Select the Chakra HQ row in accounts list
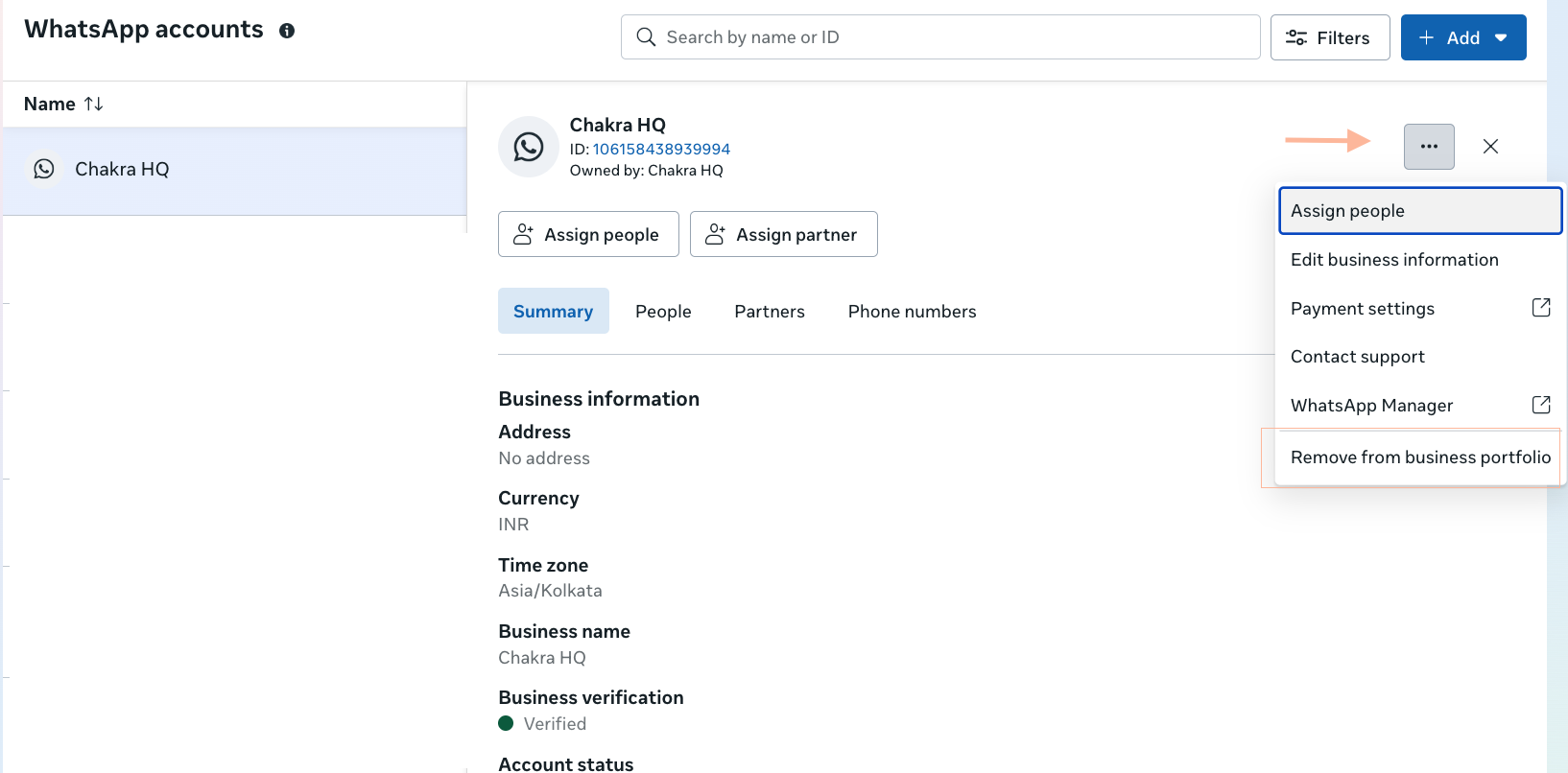Screen dimensions: 1568x773 tap(234, 170)
